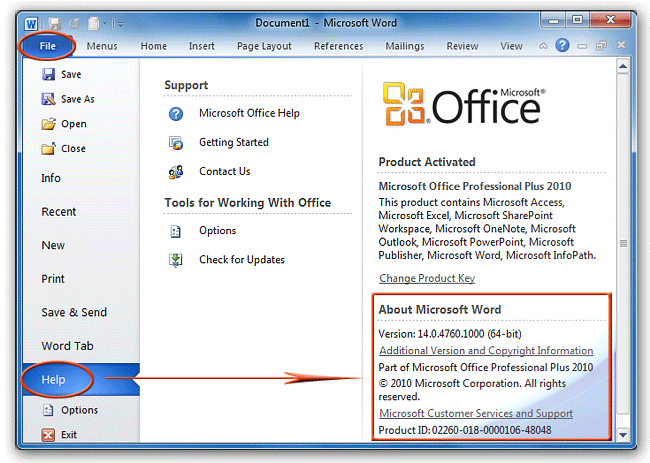
Task: Open the Customize Quick Access Toolbar dropdown
Action: coord(121,24)
